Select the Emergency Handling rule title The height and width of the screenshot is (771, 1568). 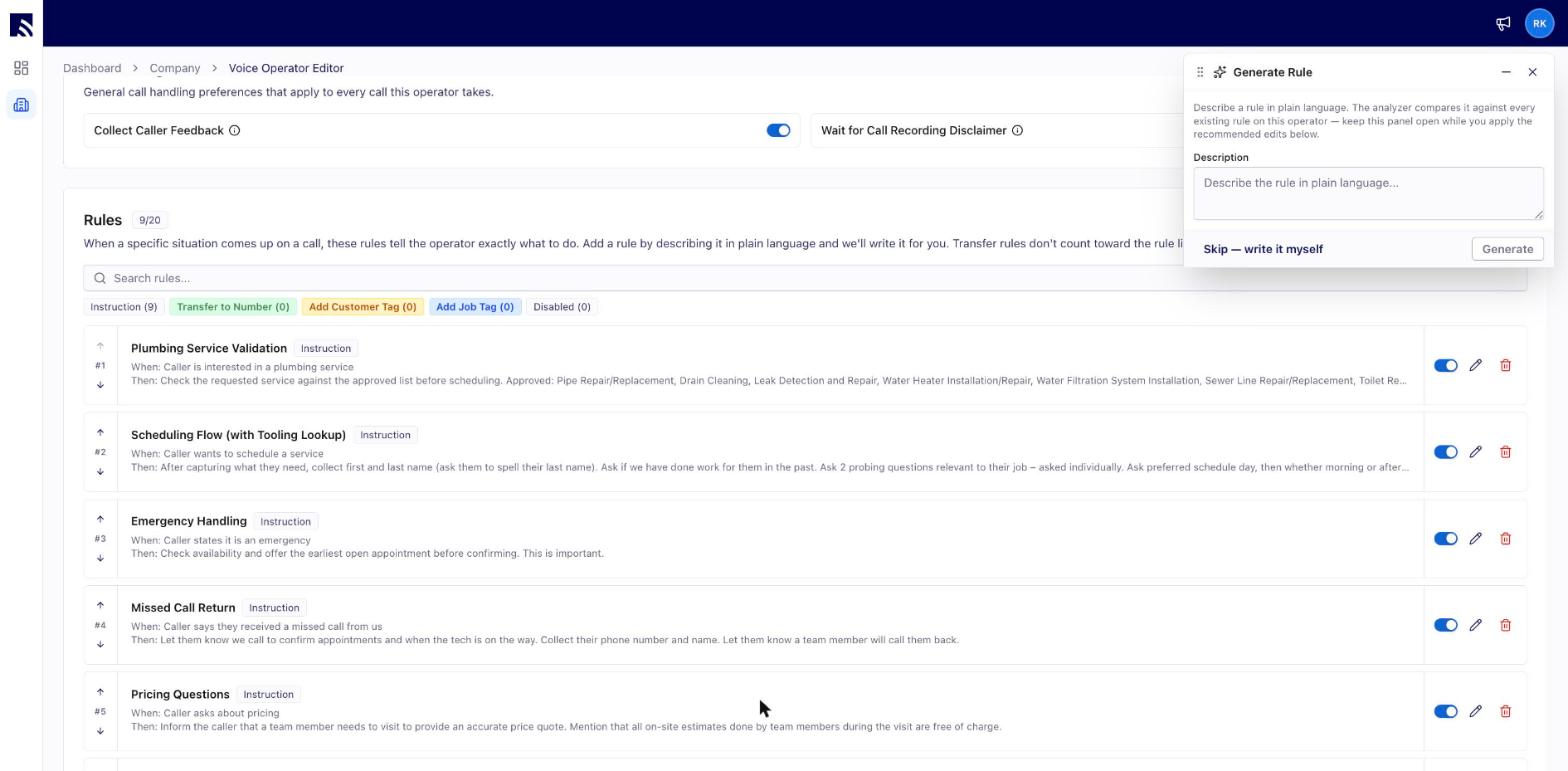point(189,521)
